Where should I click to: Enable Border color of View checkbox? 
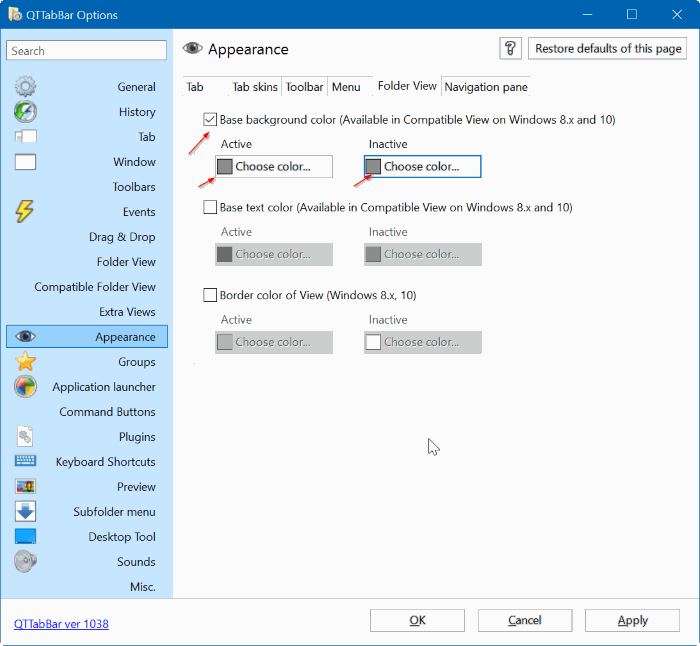[x=210, y=295]
